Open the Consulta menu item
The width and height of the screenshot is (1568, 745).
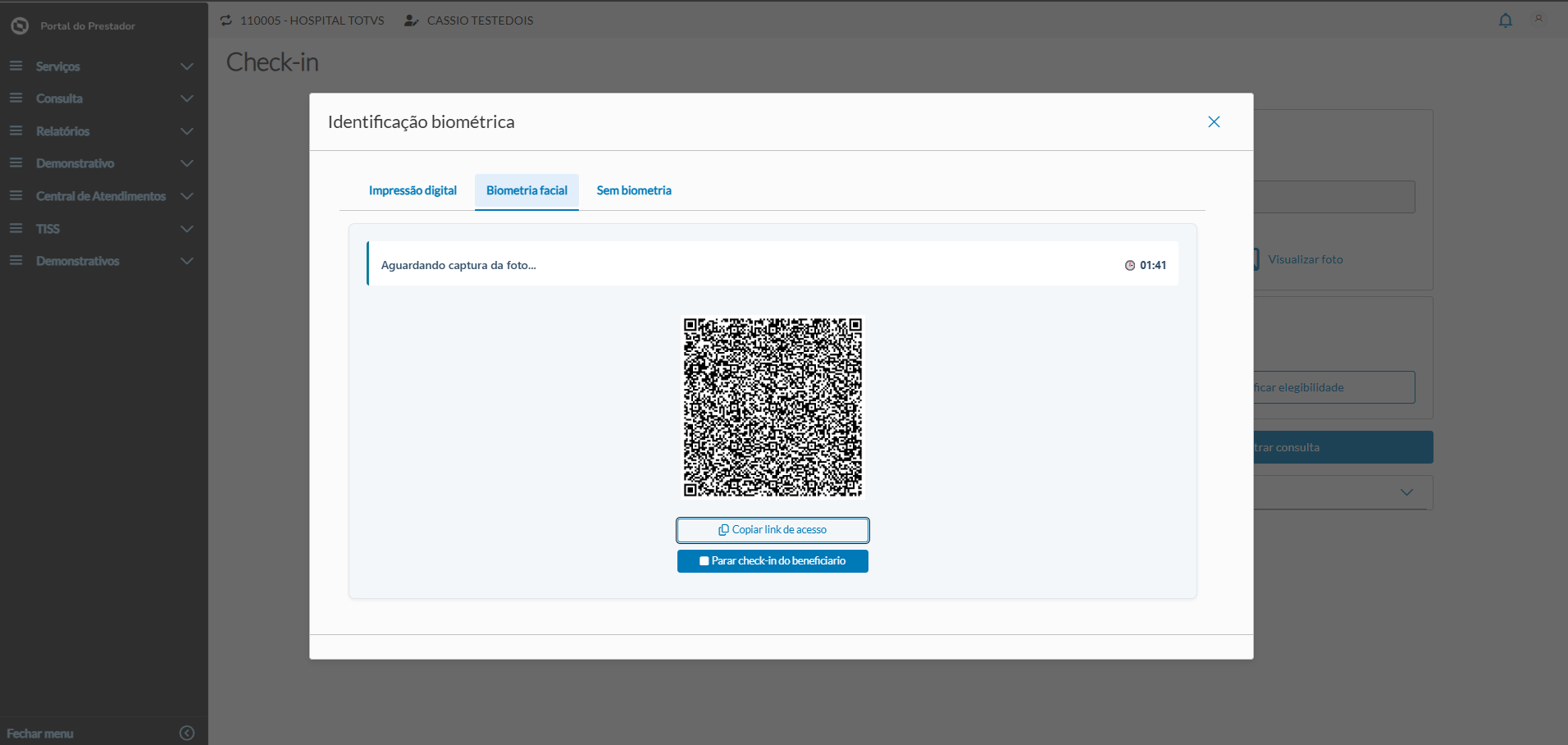pos(103,98)
